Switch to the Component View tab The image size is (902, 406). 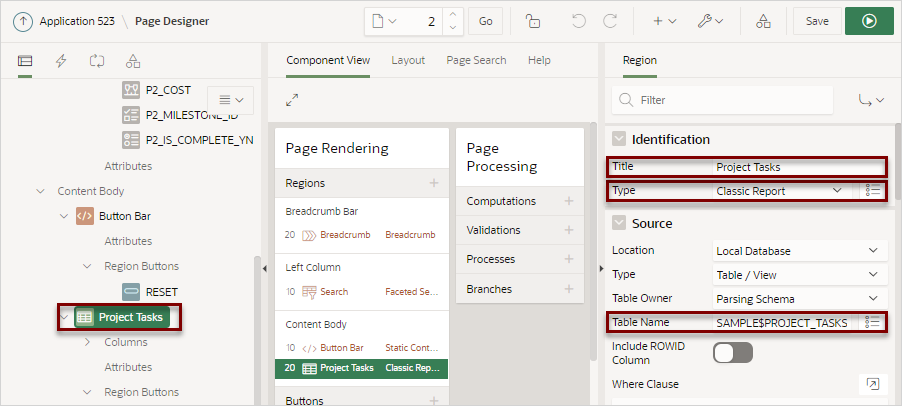(328, 60)
